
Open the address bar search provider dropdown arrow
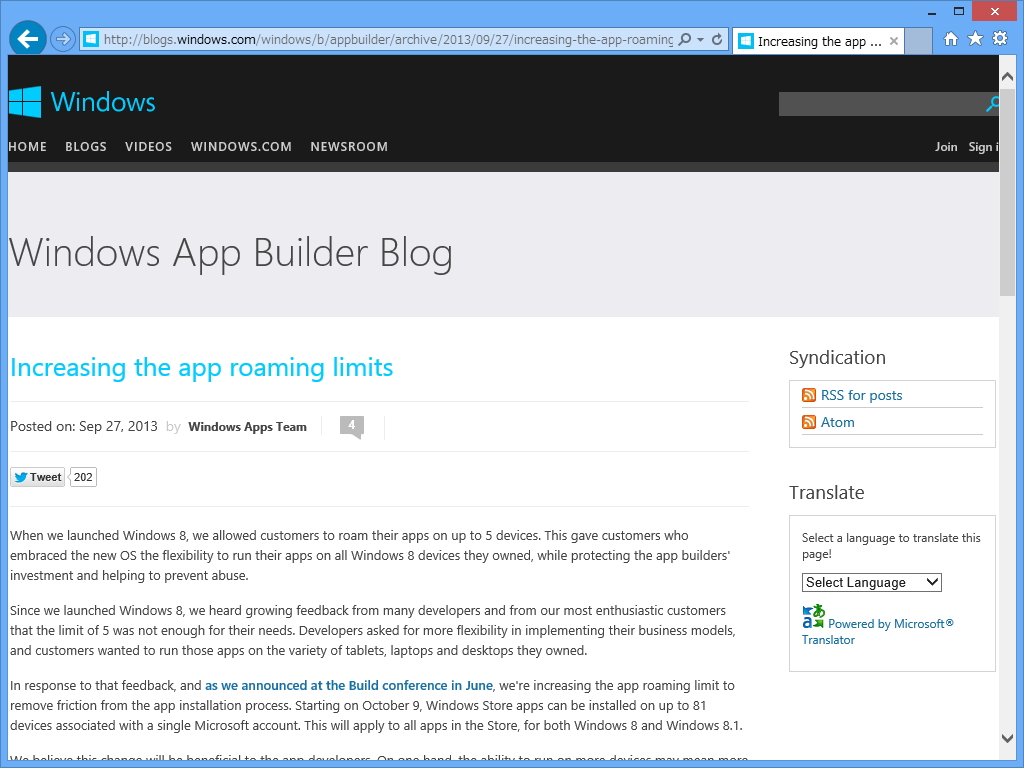(701, 39)
